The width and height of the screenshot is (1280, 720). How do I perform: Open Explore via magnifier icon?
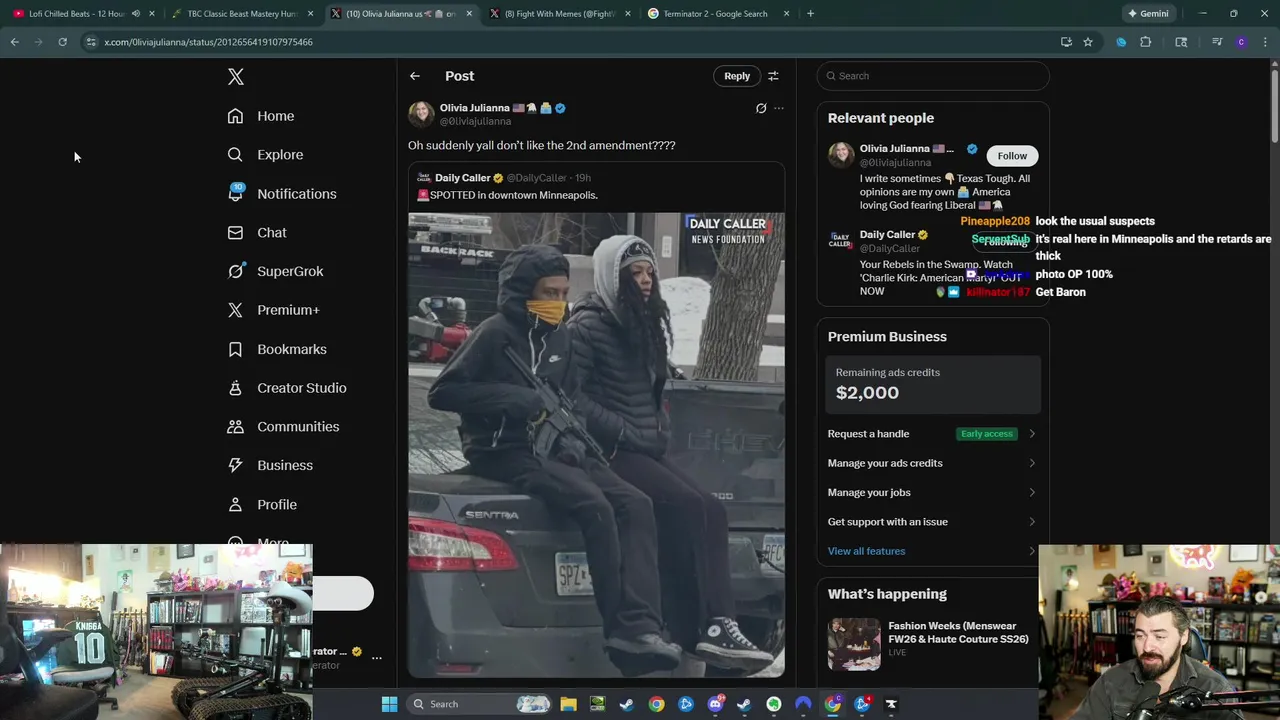pos(235,155)
